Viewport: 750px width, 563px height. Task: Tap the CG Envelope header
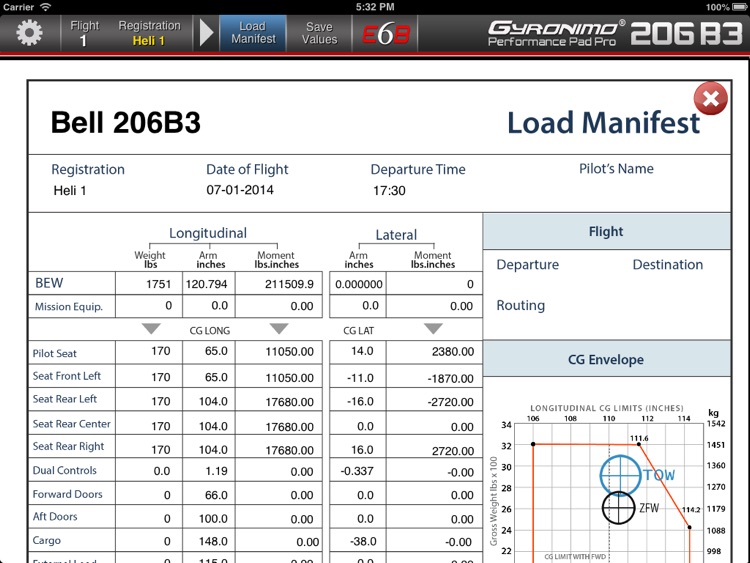coord(607,359)
